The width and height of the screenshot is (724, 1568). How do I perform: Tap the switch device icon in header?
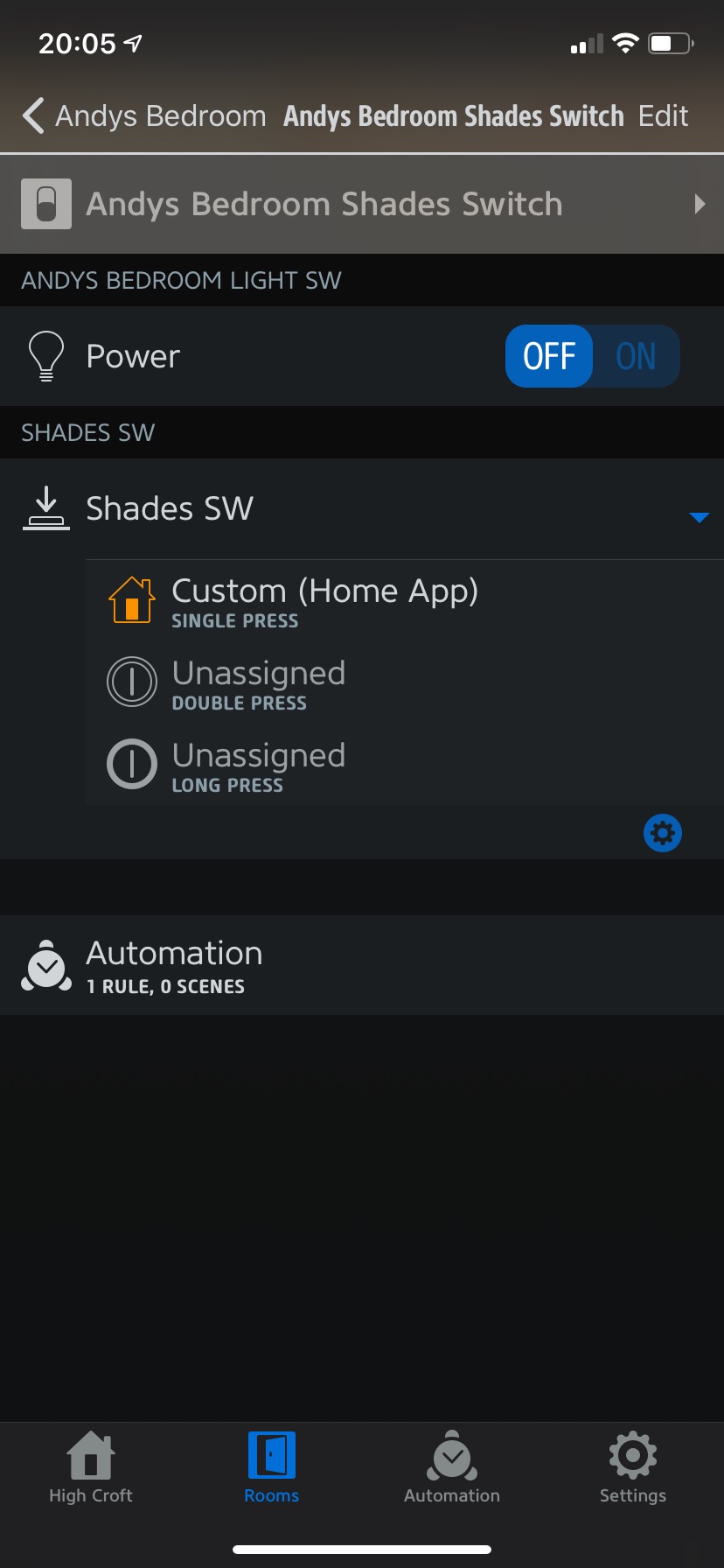tap(46, 204)
